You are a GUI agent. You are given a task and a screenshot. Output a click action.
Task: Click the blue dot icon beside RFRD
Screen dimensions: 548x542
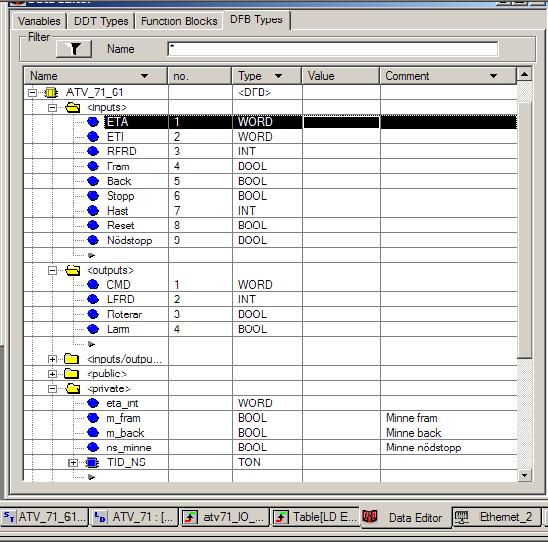point(93,151)
